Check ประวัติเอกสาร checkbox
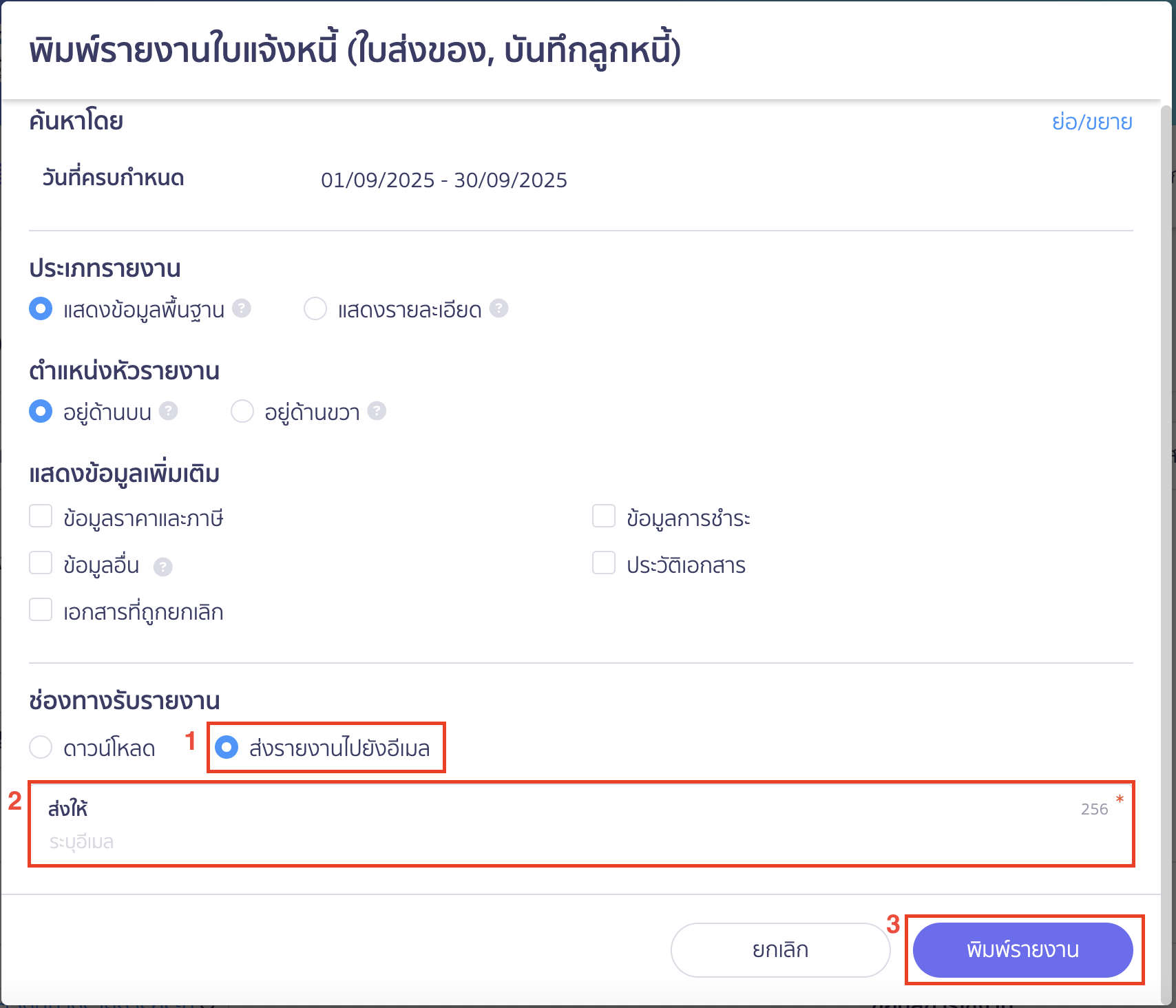The width and height of the screenshot is (1176, 1008). coord(604,563)
